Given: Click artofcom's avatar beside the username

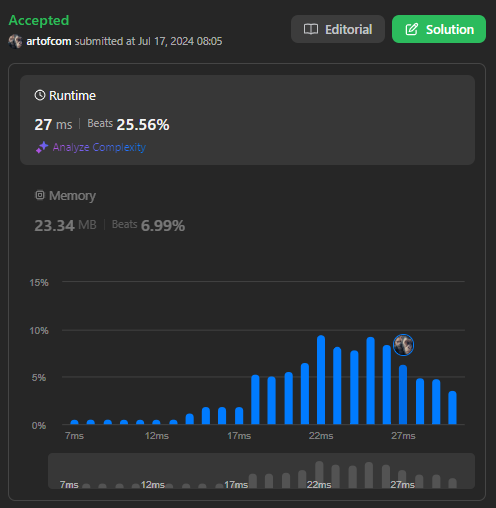Looking at the screenshot, I should click(15, 41).
